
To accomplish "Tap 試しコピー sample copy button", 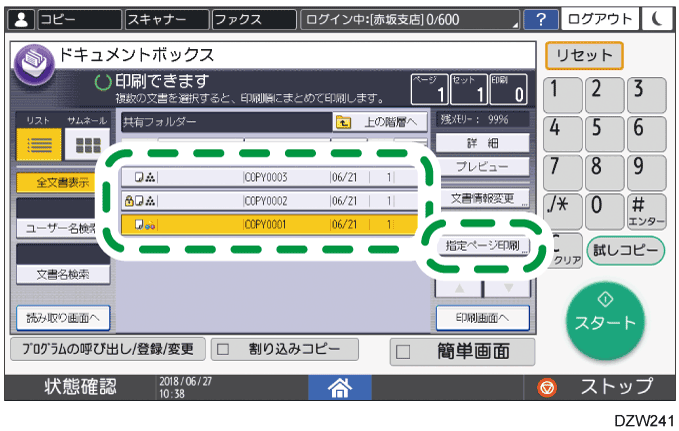I will coord(625,250).
